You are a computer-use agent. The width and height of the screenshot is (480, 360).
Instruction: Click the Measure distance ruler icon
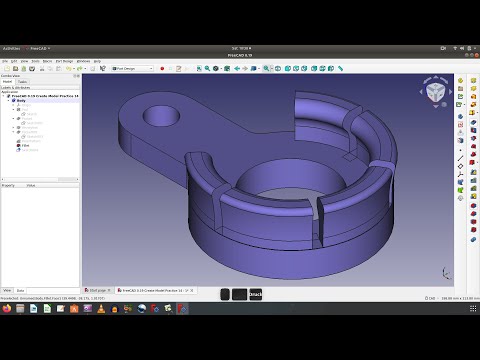coord(340,68)
